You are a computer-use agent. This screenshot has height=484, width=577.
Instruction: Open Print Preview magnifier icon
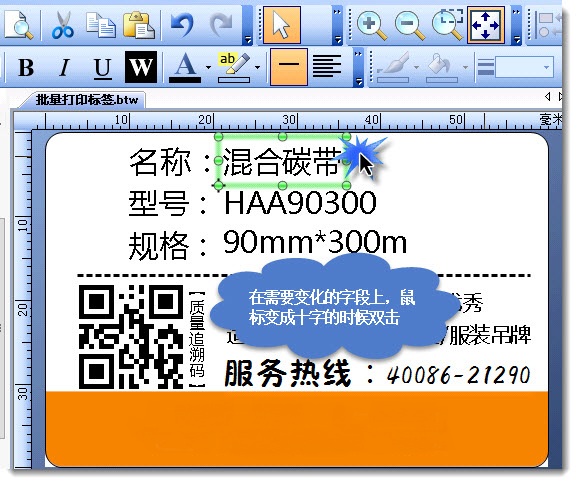pyautogui.click(x=18, y=25)
